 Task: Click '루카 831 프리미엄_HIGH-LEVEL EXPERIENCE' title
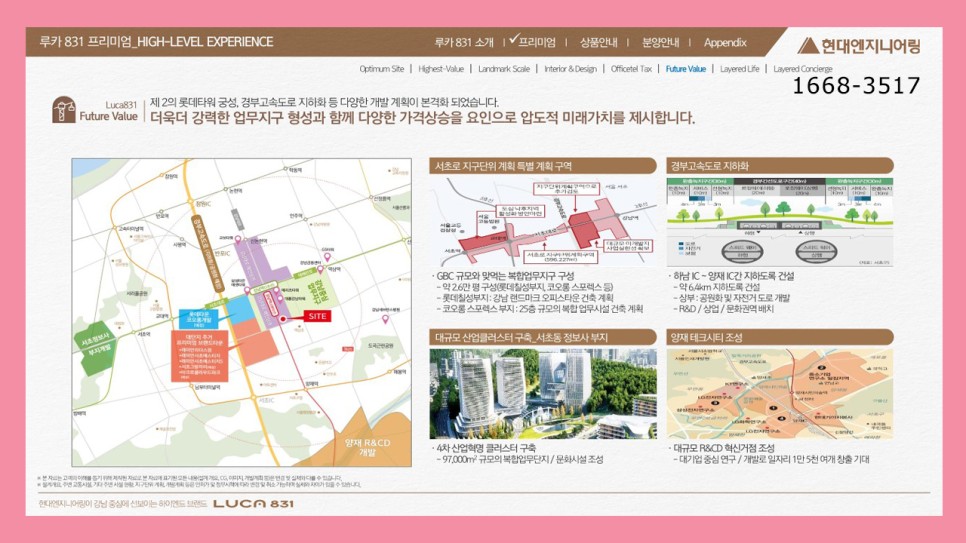[156, 42]
